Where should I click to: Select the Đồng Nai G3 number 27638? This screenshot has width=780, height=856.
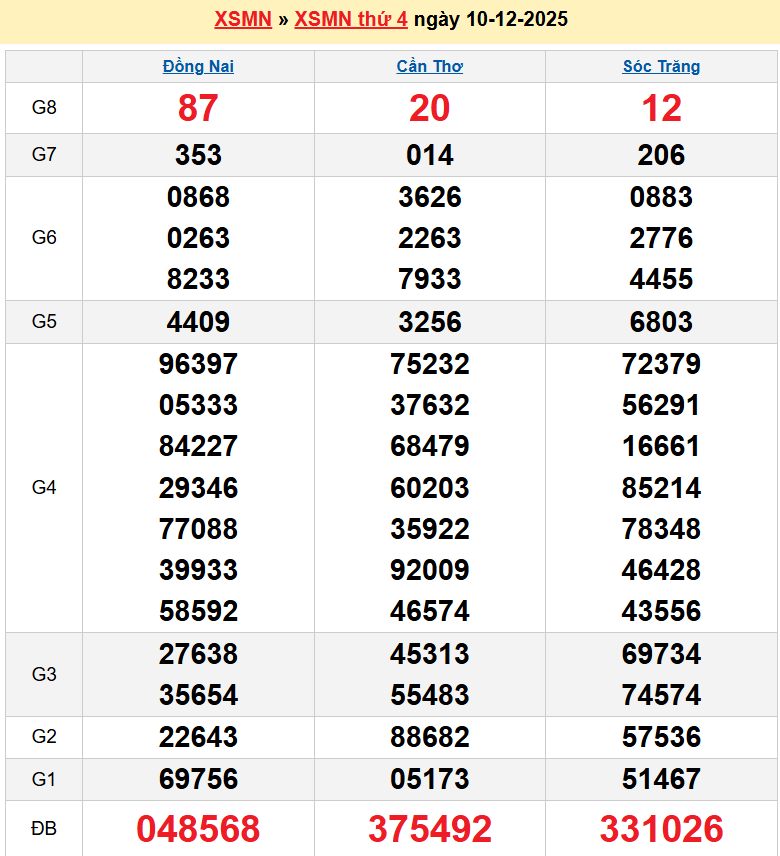pyautogui.click(x=198, y=654)
